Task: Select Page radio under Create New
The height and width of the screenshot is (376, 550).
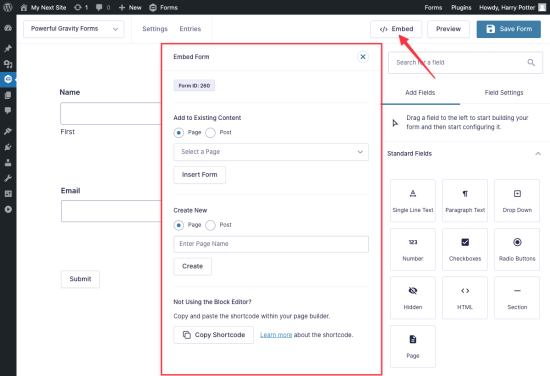Action: [x=179, y=225]
